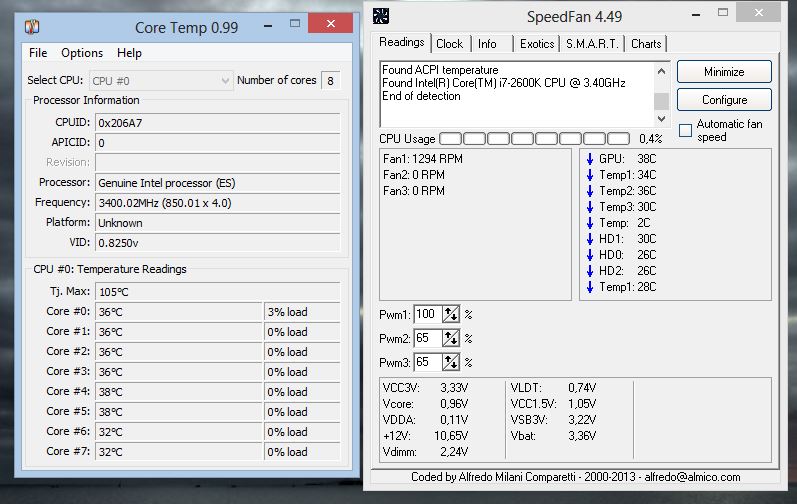
Task: Click the detection log scrollbar thumb
Action: tap(661, 101)
